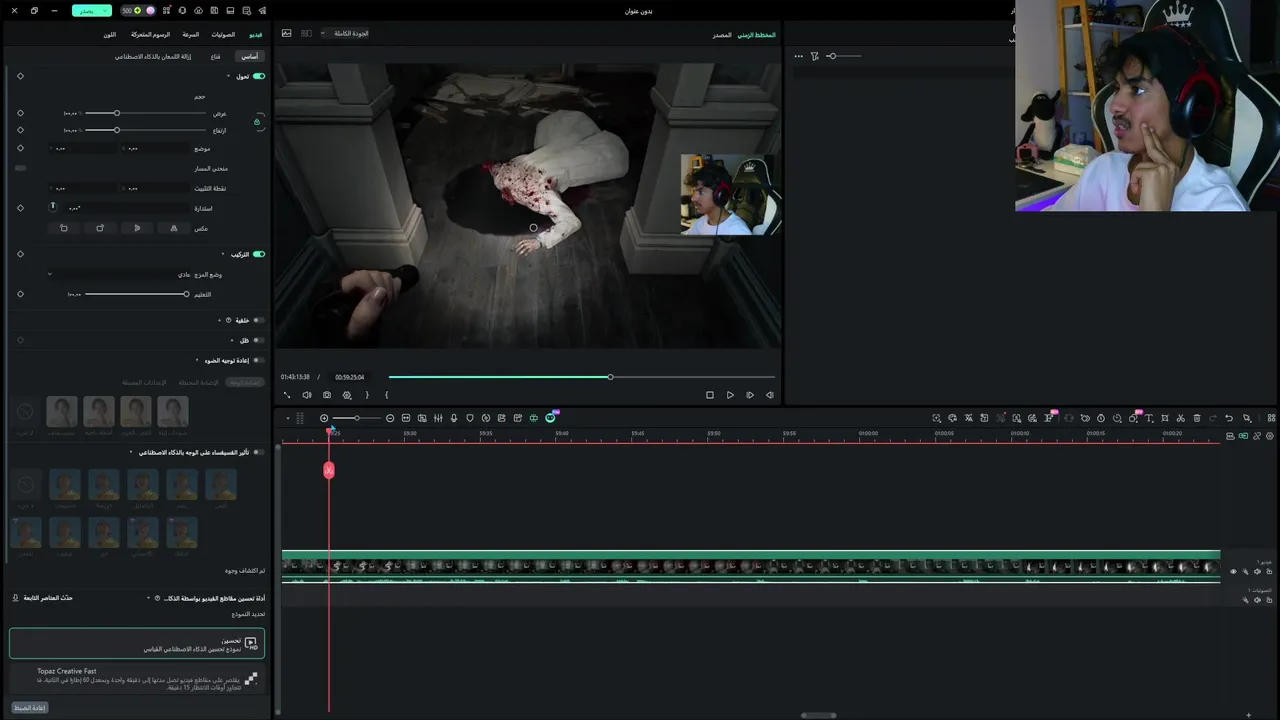This screenshot has width=1280, height=720.
Task: Add keyframe for الاستدارة rotation row
Action: pyautogui.click(x=20, y=208)
